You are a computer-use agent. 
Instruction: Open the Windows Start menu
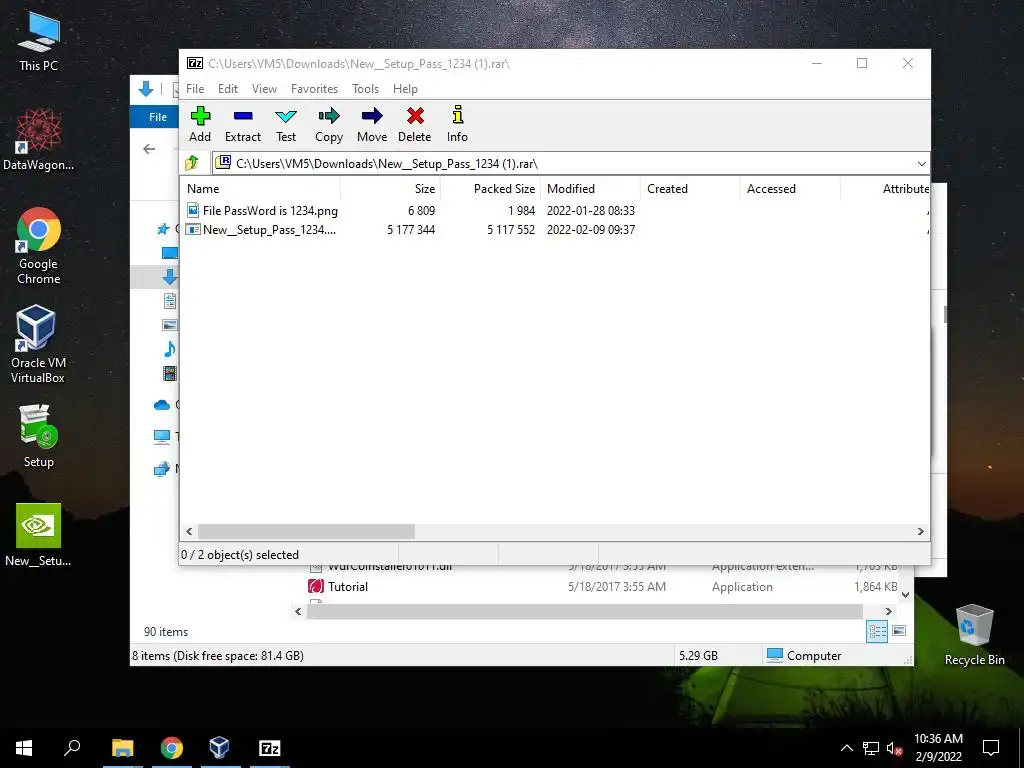(24, 748)
